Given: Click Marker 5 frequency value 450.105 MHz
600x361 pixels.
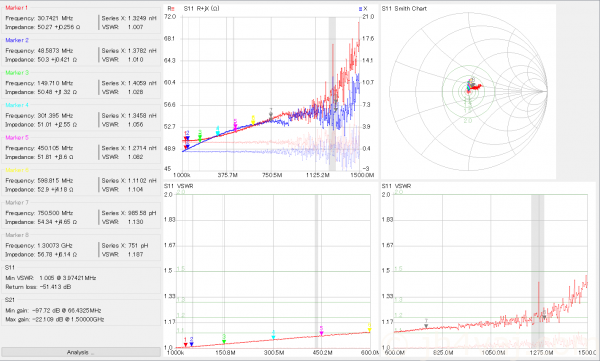Looking at the screenshot, I should [x=55, y=148].
